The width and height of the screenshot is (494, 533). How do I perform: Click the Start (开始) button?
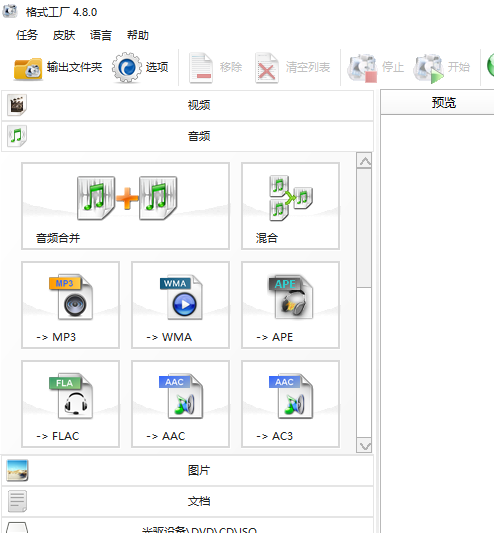click(x=442, y=68)
